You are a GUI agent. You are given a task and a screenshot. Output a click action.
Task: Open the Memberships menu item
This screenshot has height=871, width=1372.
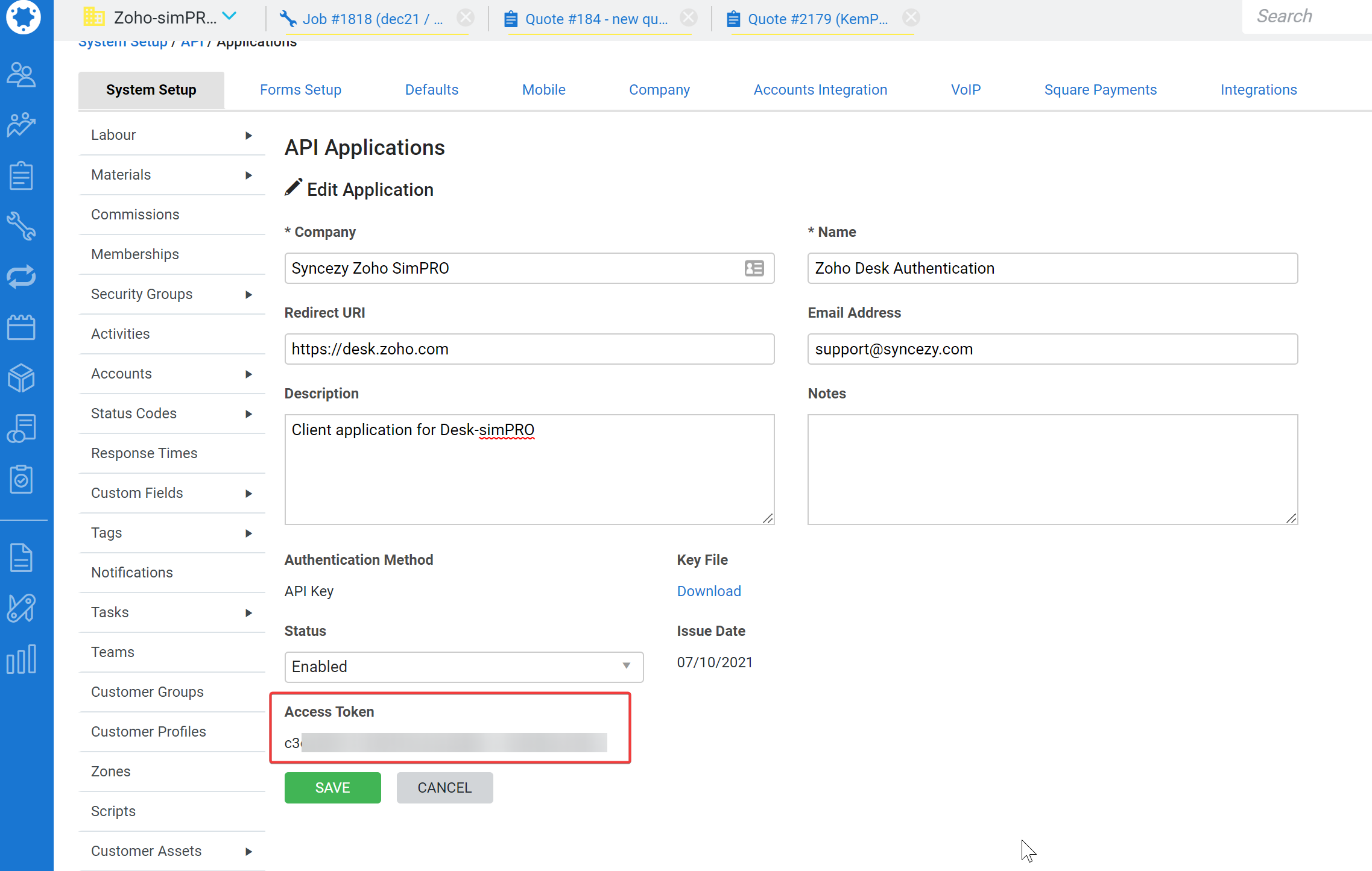pos(172,254)
